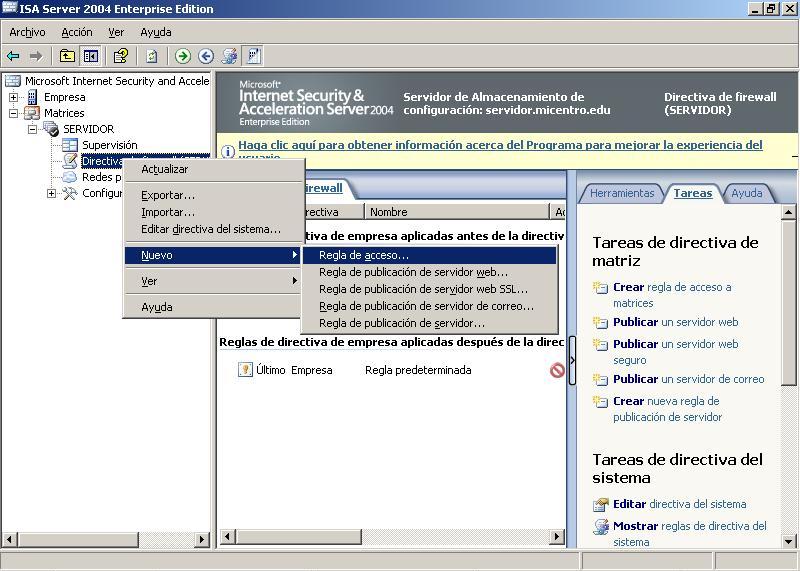Switch to the Herramientas tab
This screenshot has width=800, height=571.
pyautogui.click(x=621, y=193)
